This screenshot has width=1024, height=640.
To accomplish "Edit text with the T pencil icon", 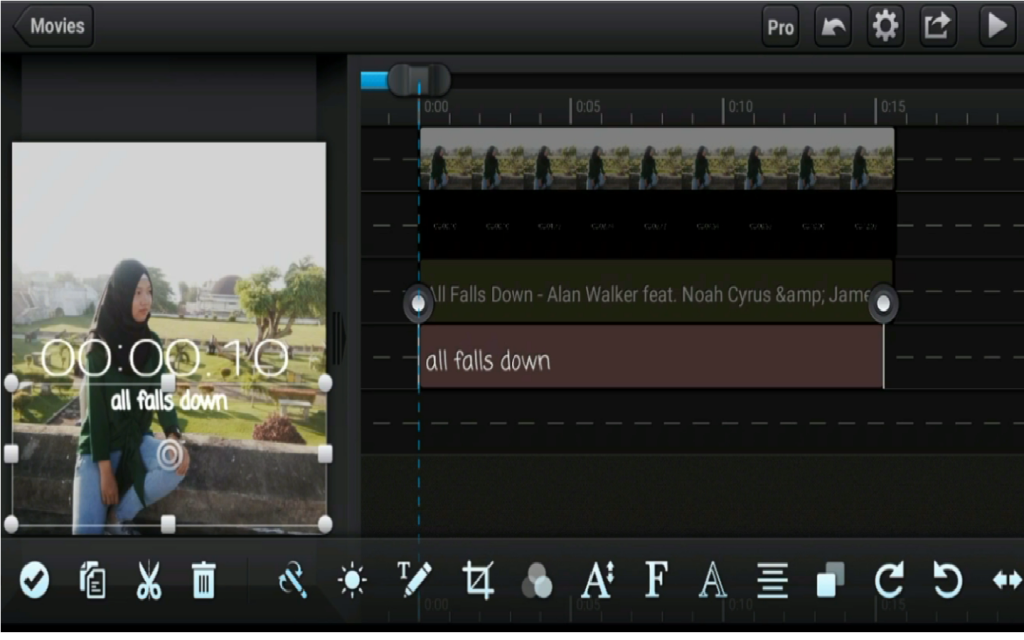I will pyautogui.click(x=414, y=579).
